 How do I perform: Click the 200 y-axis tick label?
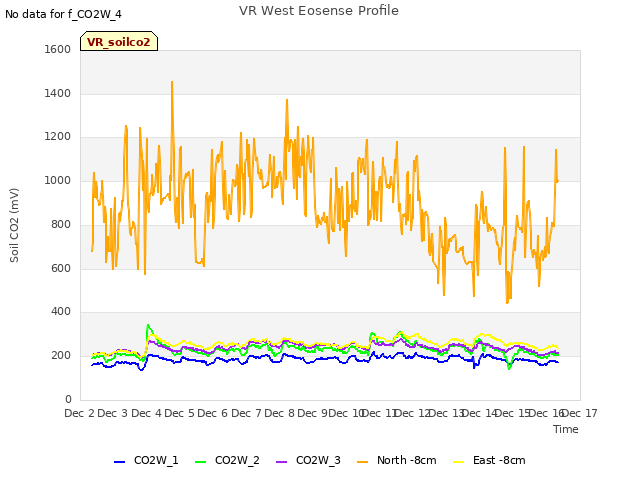61,356
